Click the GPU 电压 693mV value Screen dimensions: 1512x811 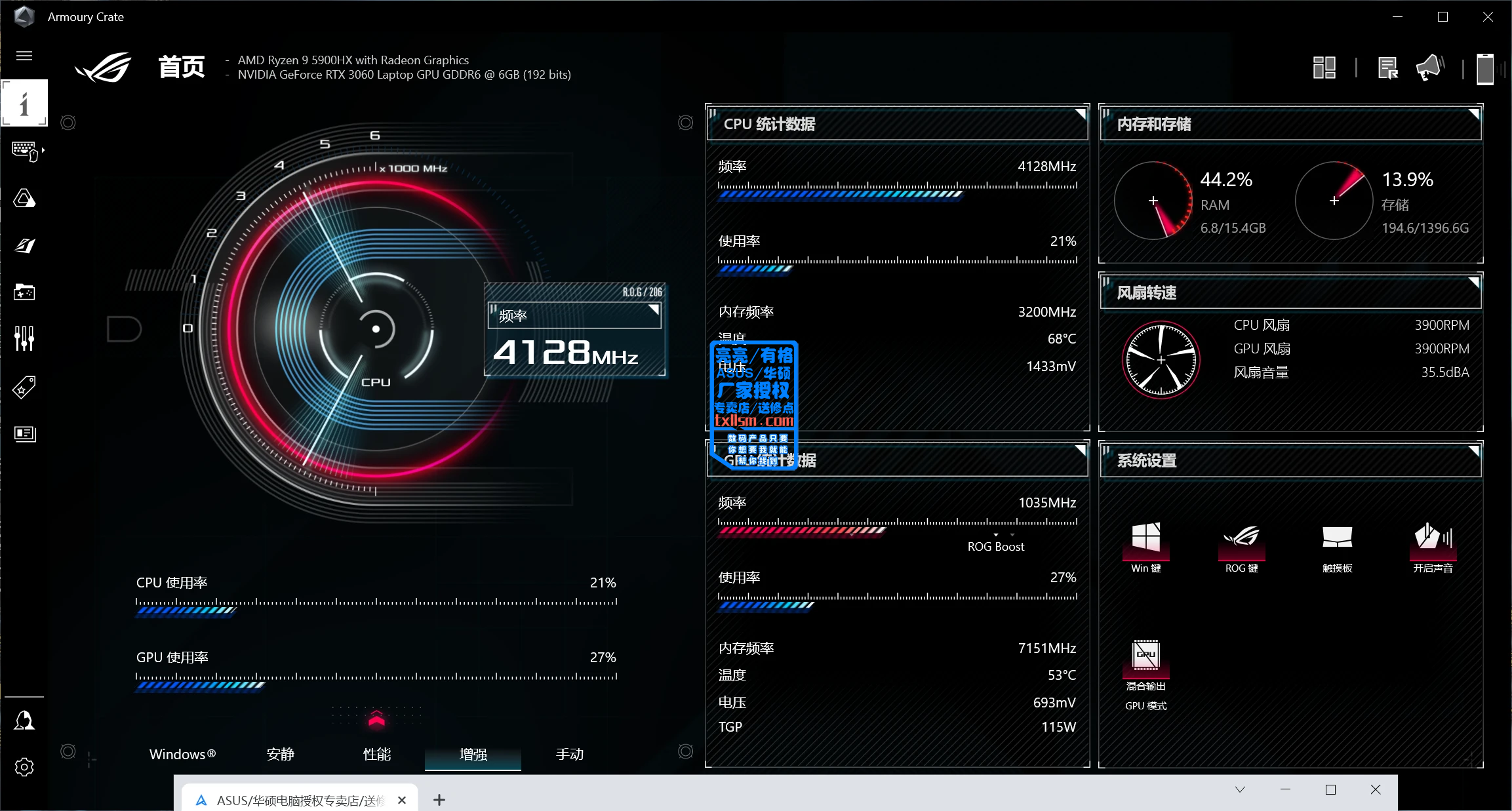1054,702
